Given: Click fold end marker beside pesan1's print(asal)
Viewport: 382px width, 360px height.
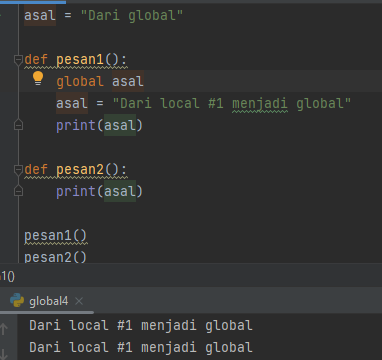Looking at the screenshot, I should click(18, 125).
